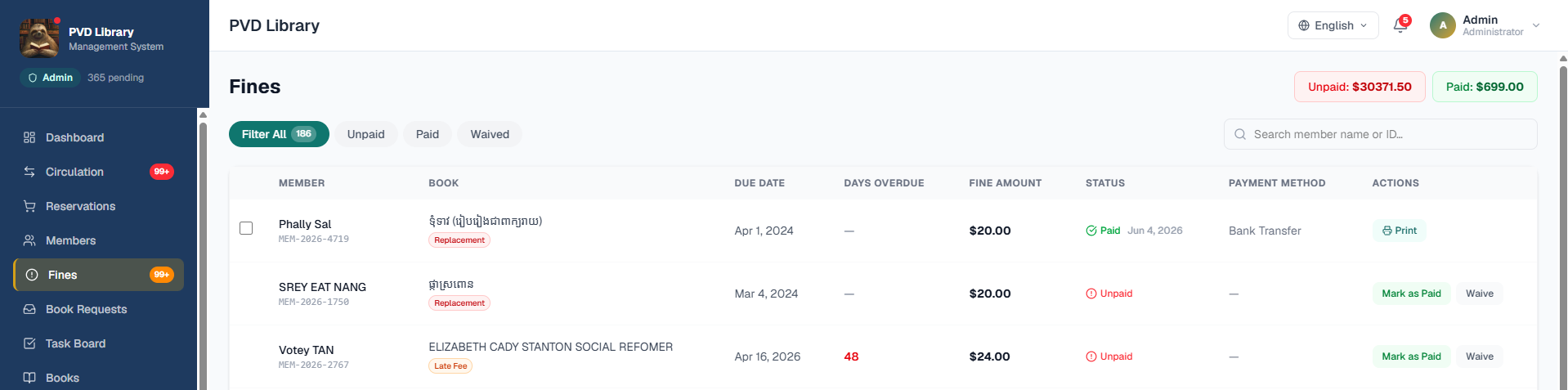Click the Dashboard grid icon in sidebar
This screenshot has width=1568, height=390.
coord(29,137)
